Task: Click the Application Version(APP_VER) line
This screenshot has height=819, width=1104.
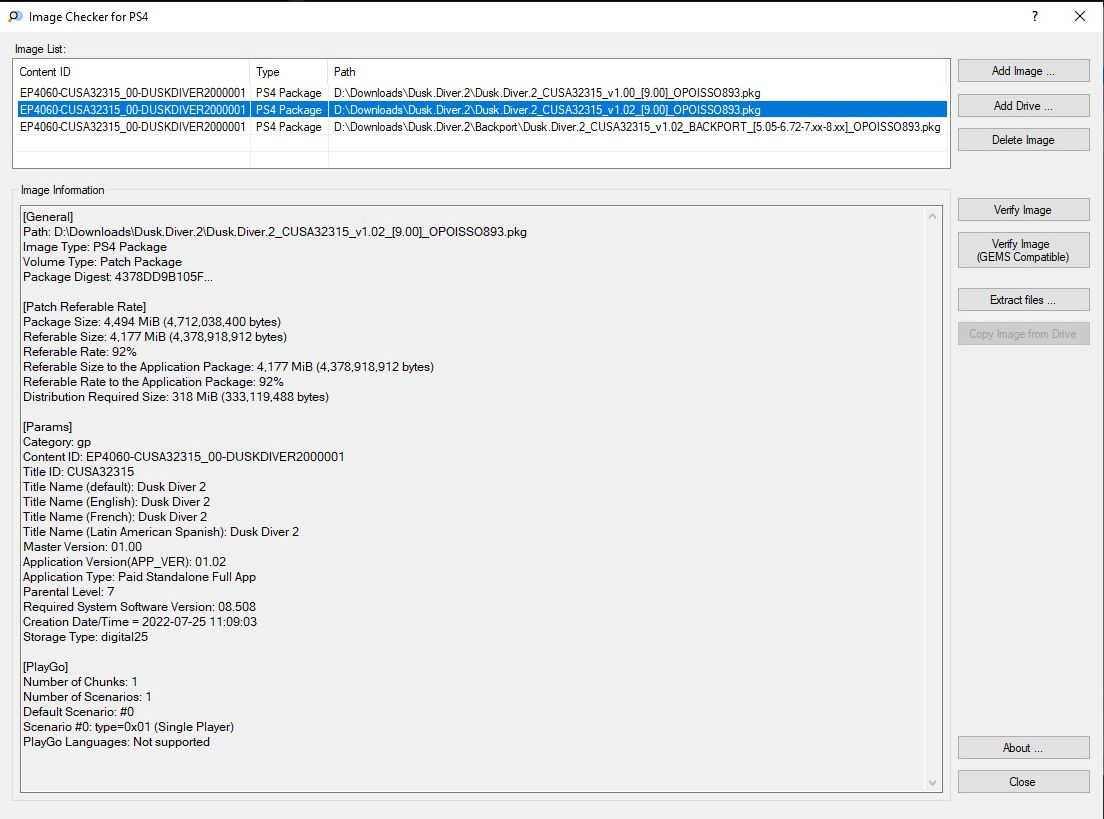Action: [x=125, y=562]
